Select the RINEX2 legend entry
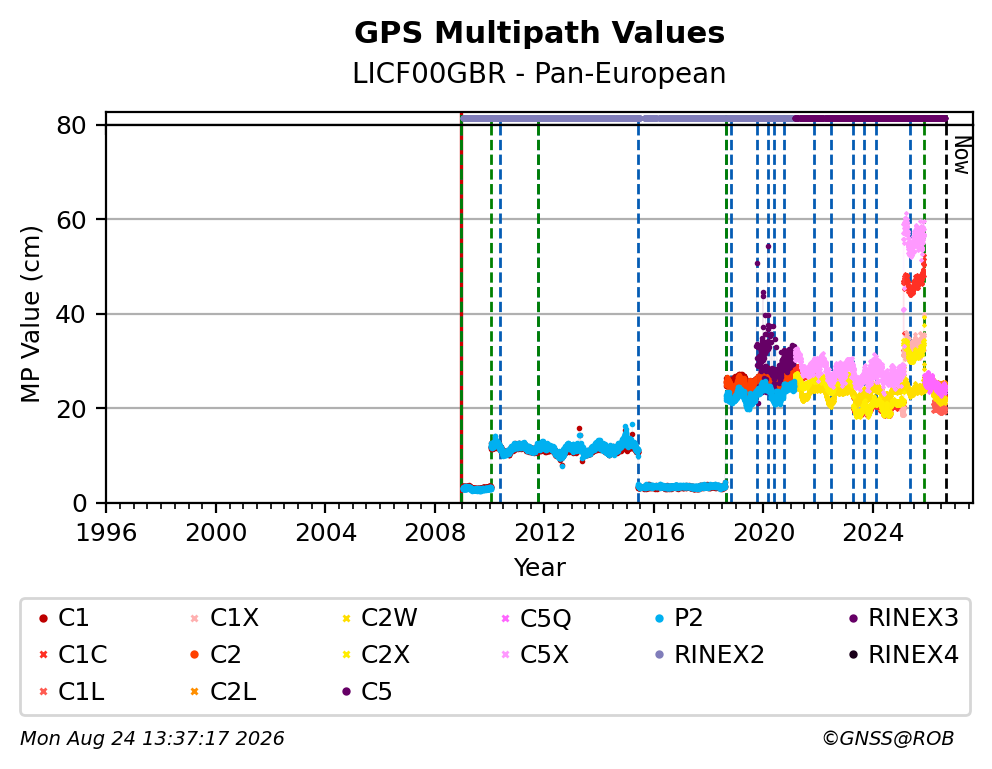This screenshot has width=992, height=769. (x=709, y=655)
